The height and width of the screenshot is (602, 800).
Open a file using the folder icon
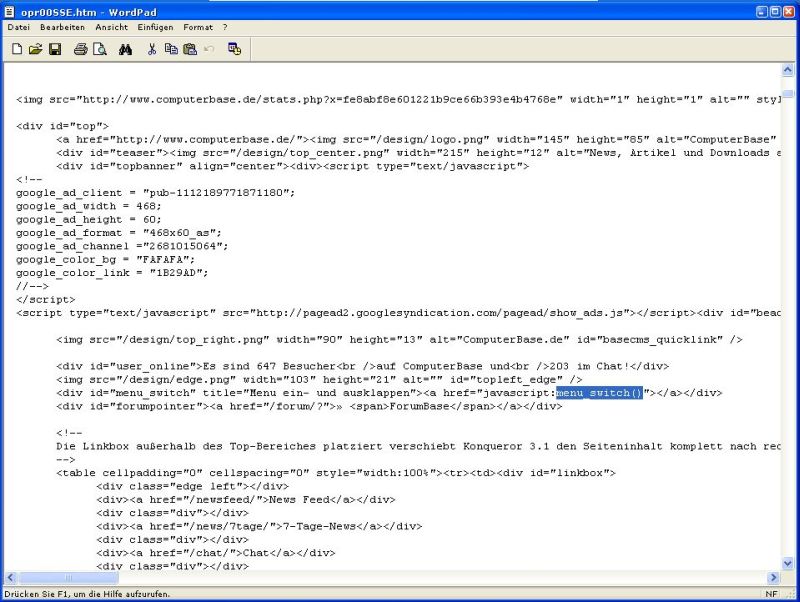coord(36,49)
